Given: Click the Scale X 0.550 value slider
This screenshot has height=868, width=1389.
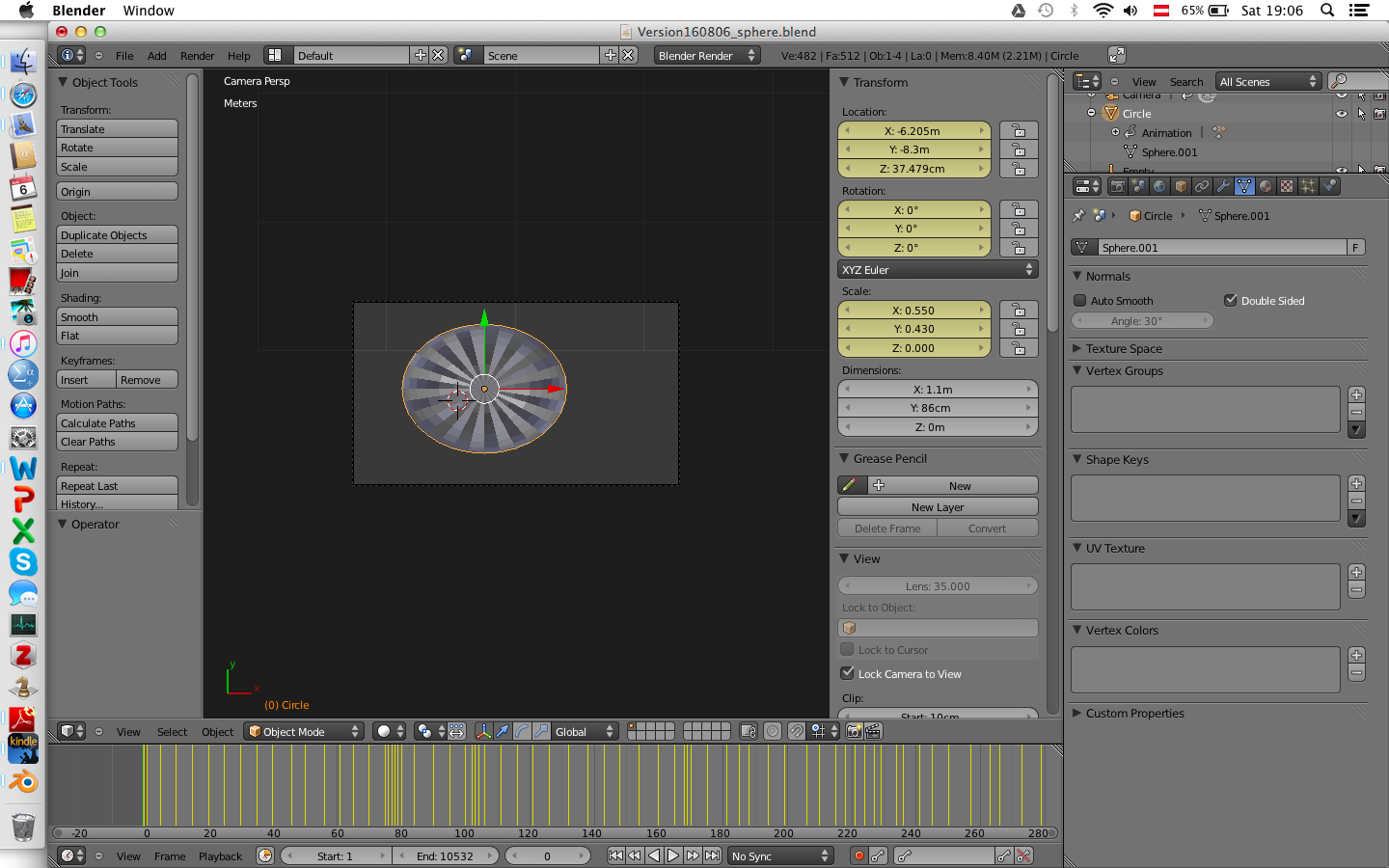Looking at the screenshot, I should 914,310.
